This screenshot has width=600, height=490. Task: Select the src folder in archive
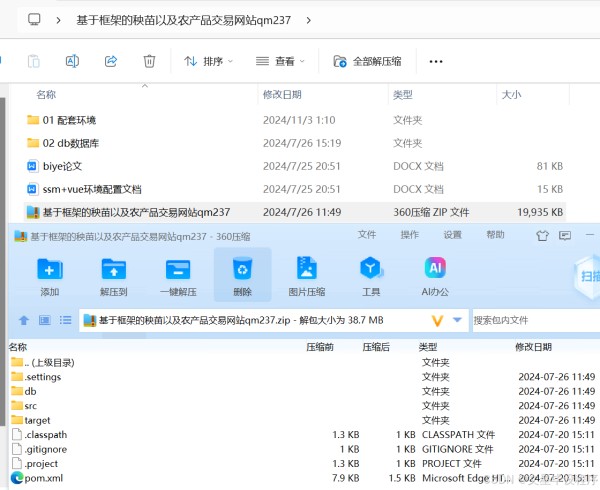(x=24, y=406)
